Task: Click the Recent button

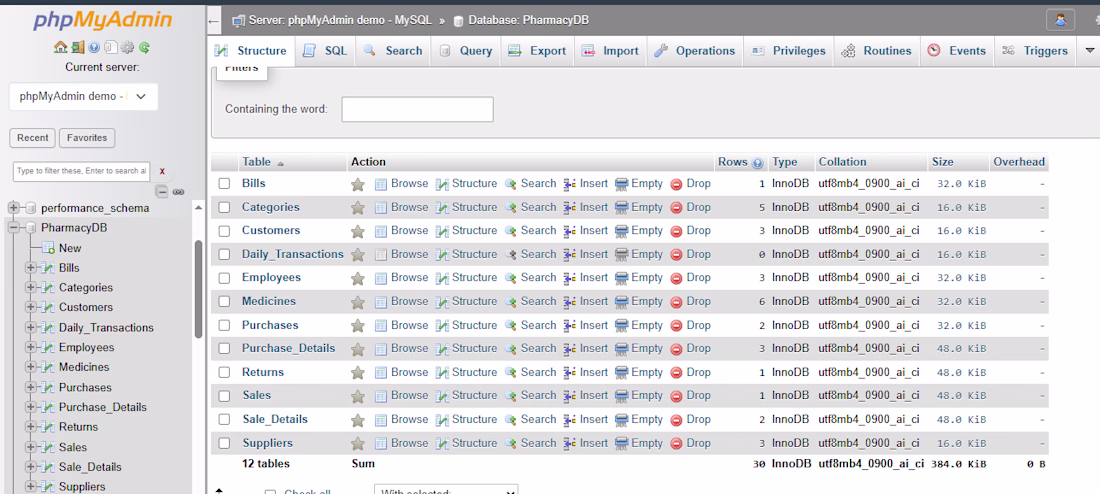Action: coord(33,138)
